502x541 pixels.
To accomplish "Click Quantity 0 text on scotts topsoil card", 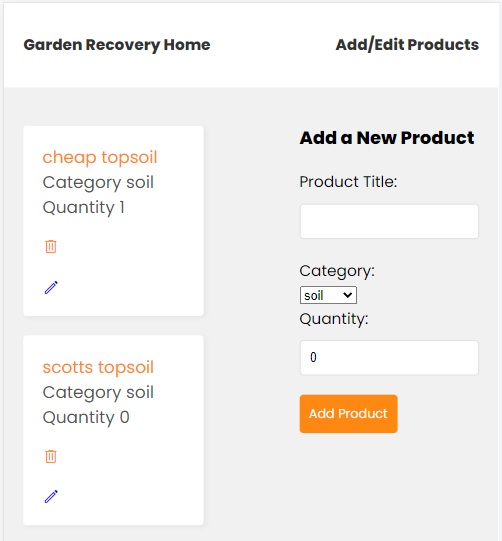I will pos(86,417).
